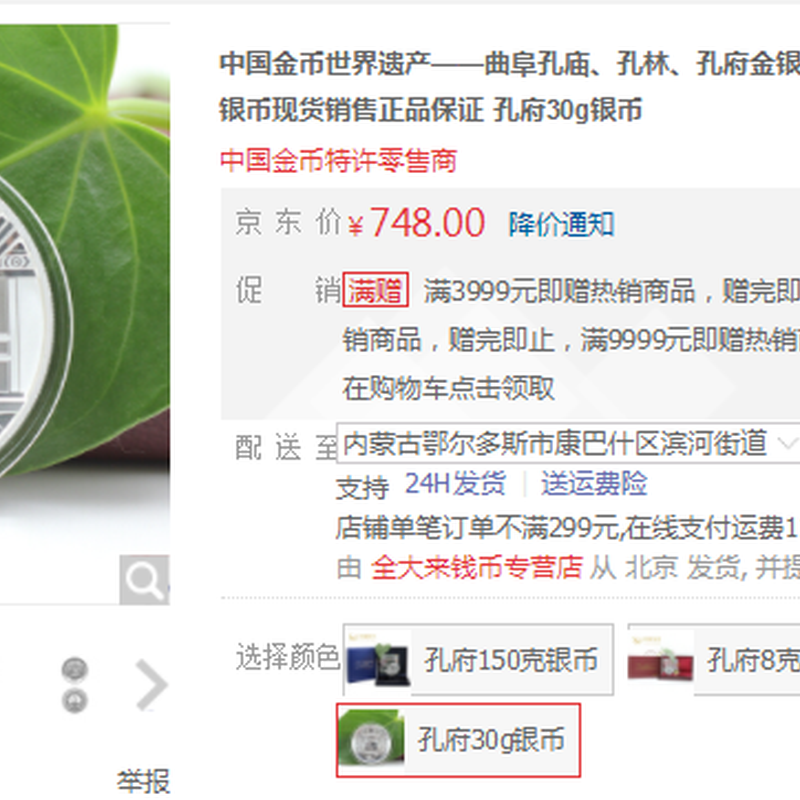The height and width of the screenshot is (800, 800).
Task: Choose the 孔府8克 variant
Action: pos(714,659)
